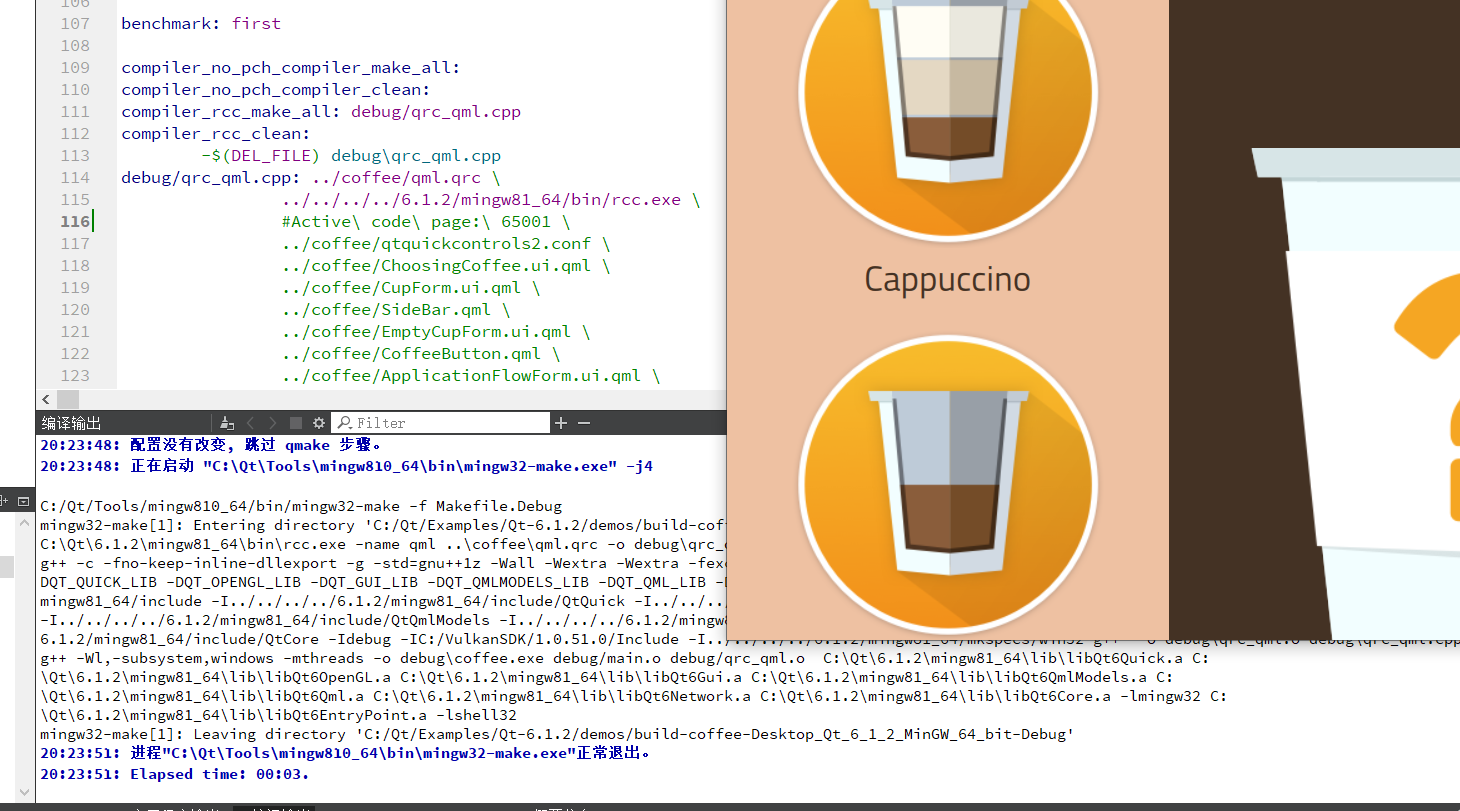Click the plus button to enlarge output text
1460x811 pixels.
pos(560,422)
